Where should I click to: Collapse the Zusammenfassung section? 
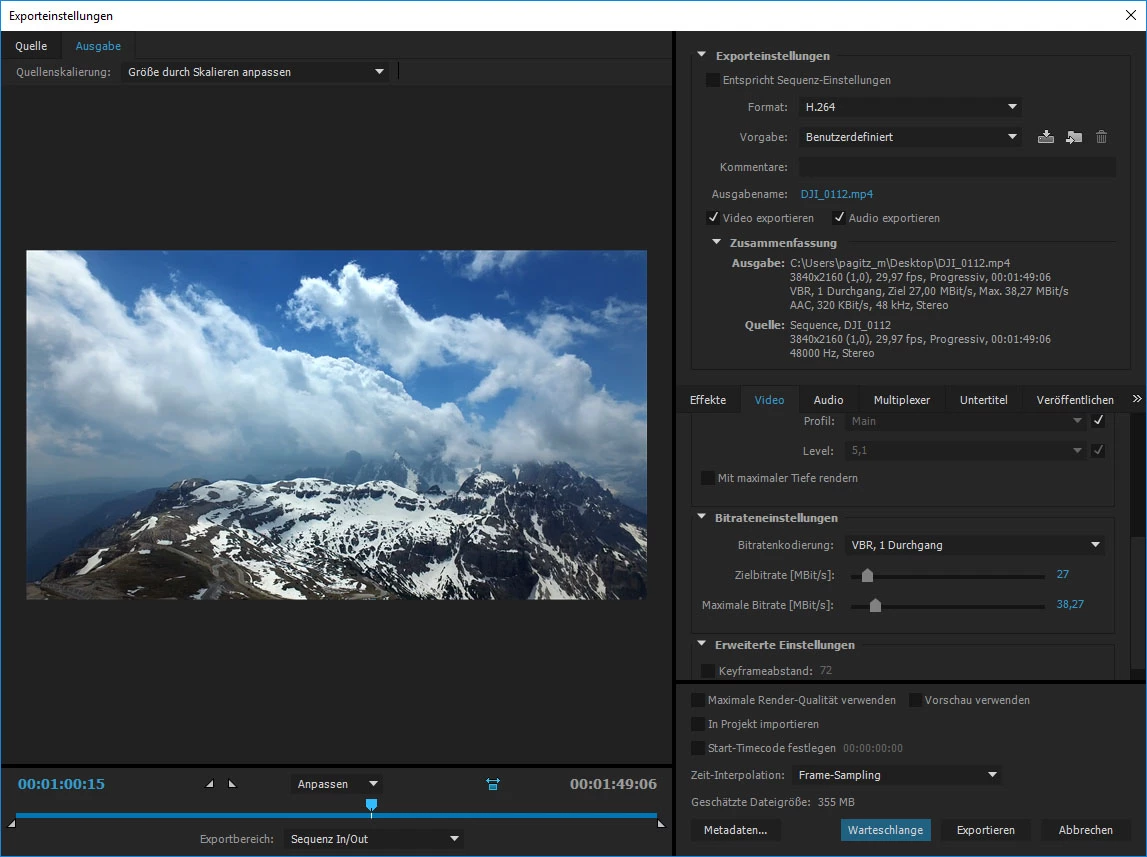point(717,242)
